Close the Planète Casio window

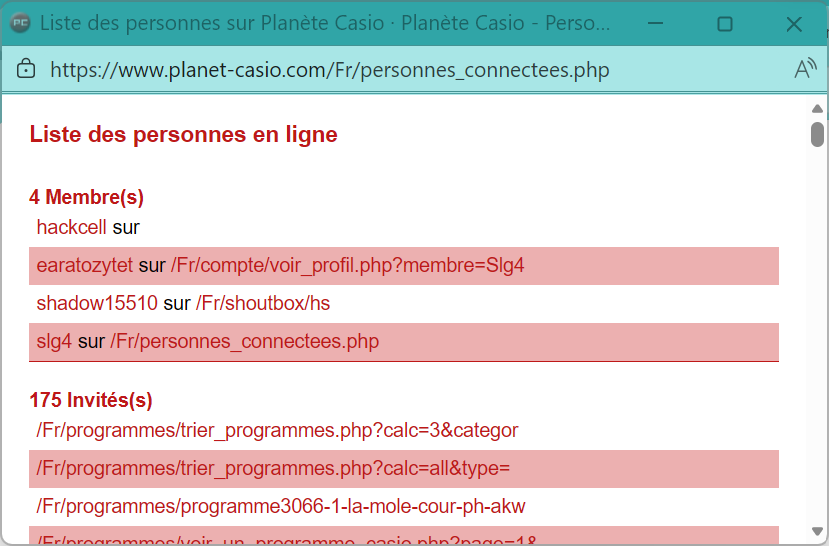coord(794,24)
